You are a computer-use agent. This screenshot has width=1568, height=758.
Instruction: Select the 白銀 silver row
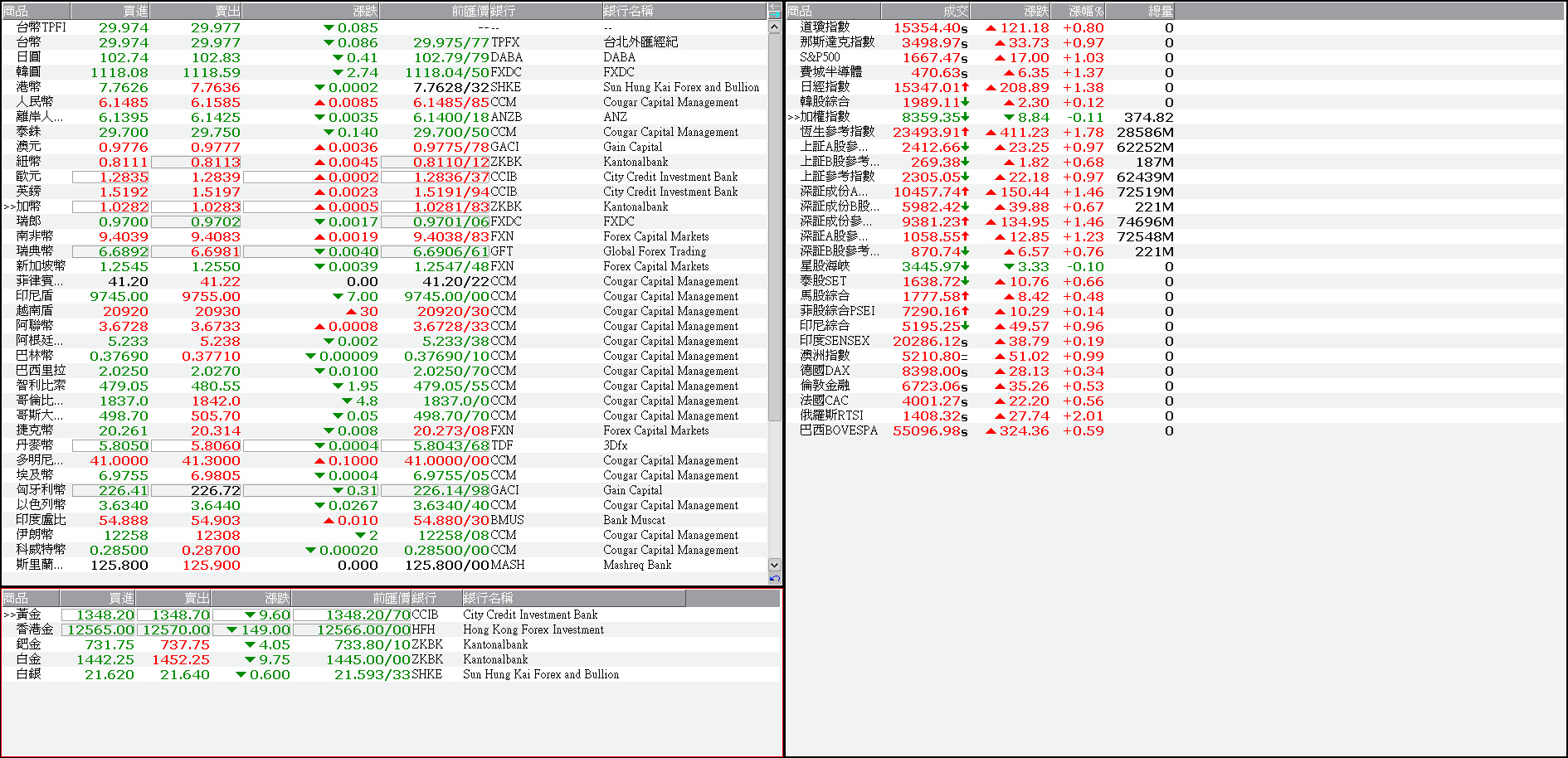coord(391,674)
